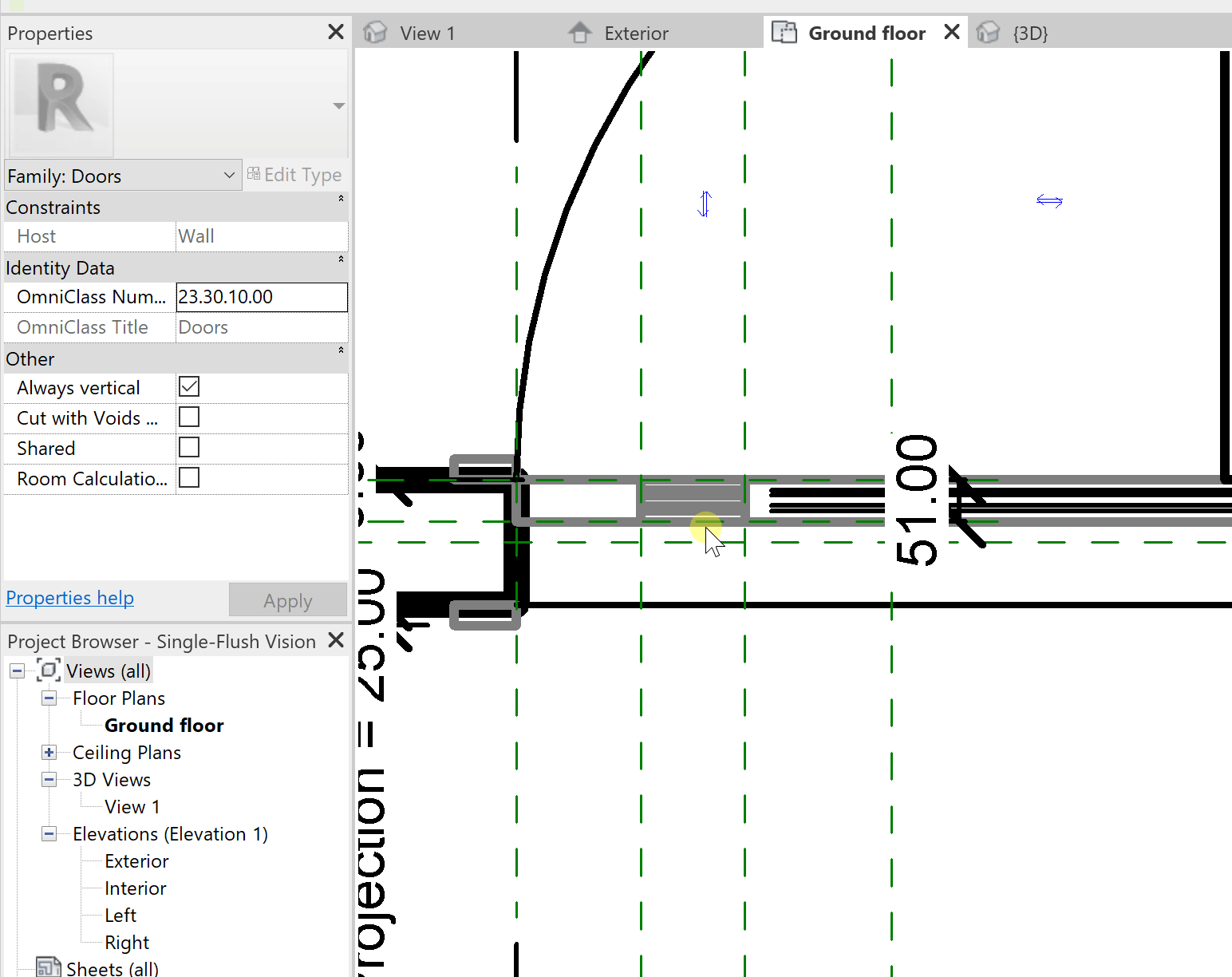Open the Properties help link
Screen dimensions: 1232x977
70,598
